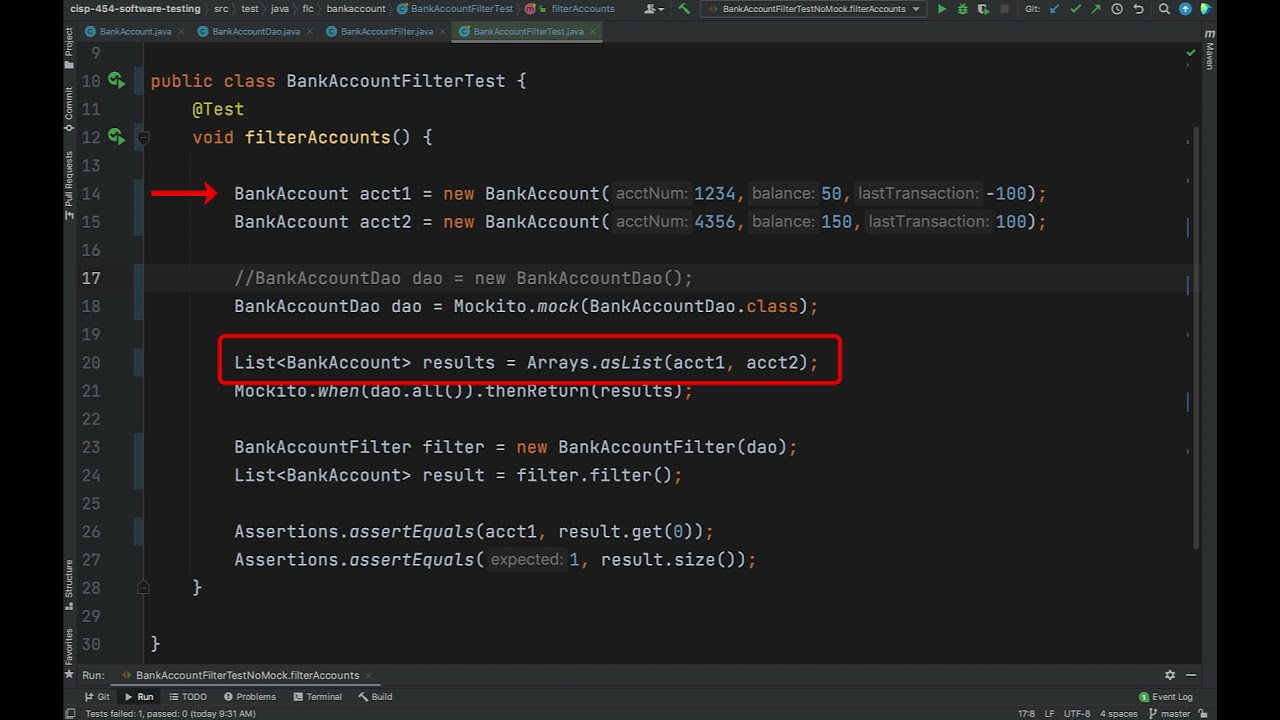
Task: Change line separator LF in status bar
Action: click(1050, 714)
